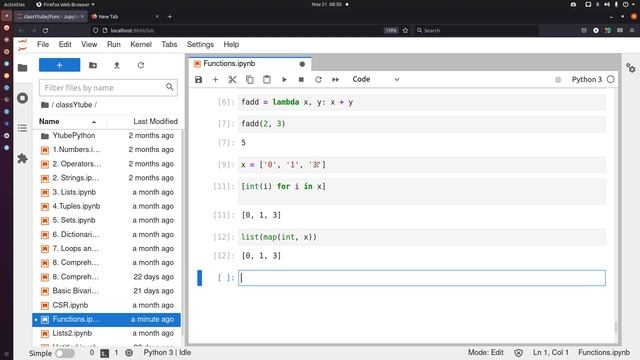Click the blue new launcher plus button

(60, 65)
